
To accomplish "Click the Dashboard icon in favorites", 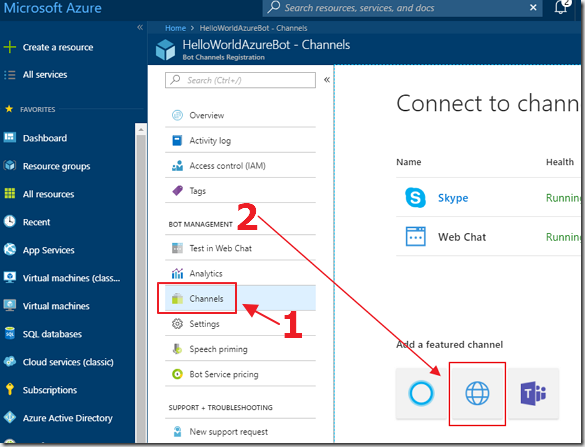I will pyautogui.click(x=10, y=138).
